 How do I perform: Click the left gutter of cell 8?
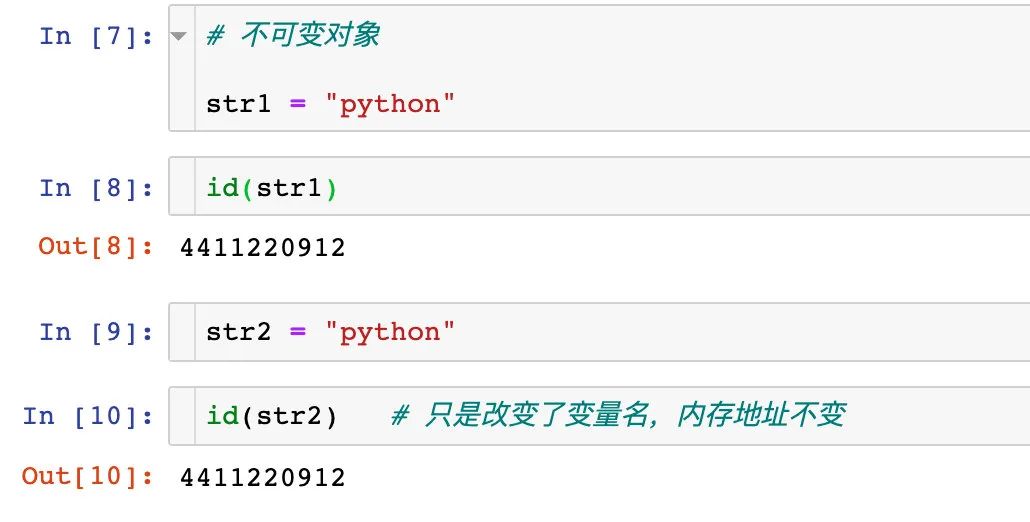tap(183, 186)
